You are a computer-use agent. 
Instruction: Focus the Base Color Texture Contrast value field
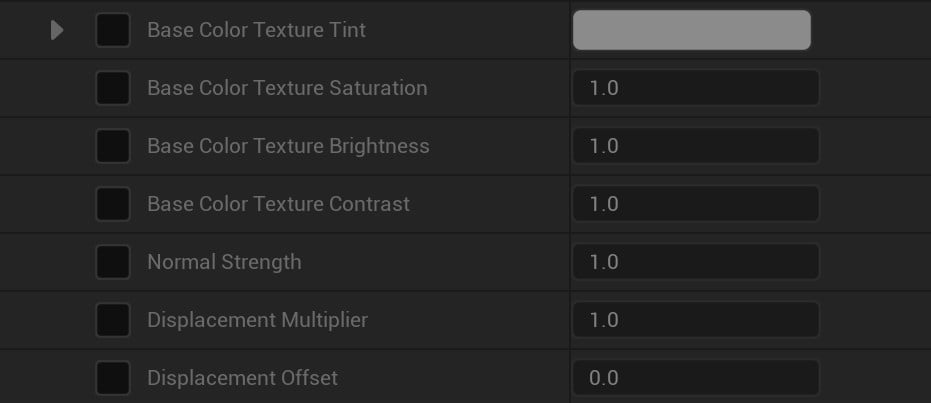[695, 204]
